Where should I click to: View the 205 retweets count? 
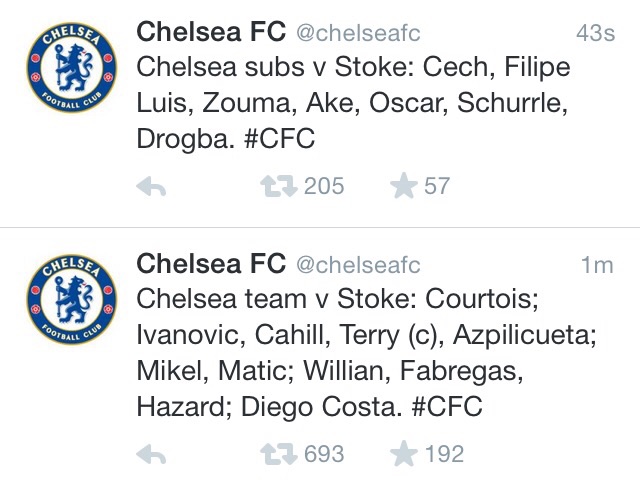coord(324,186)
